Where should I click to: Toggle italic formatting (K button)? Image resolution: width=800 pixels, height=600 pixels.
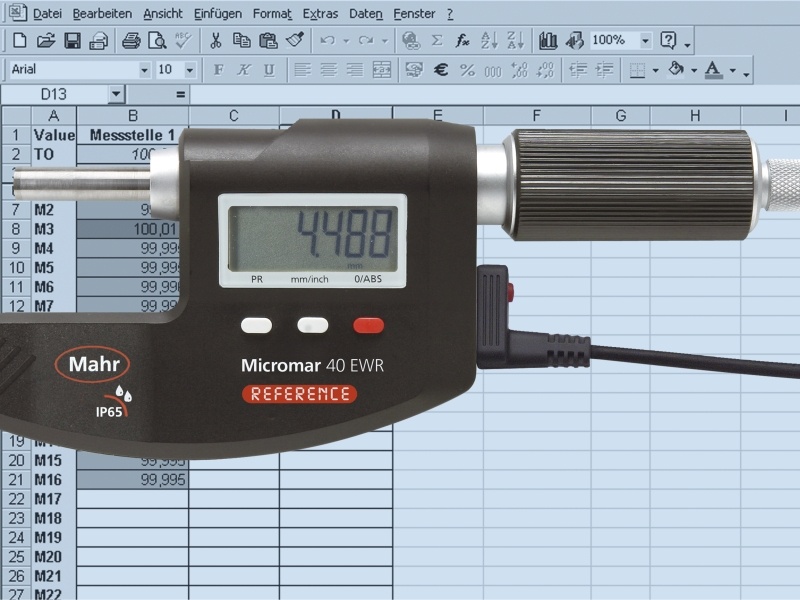(244, 70)
